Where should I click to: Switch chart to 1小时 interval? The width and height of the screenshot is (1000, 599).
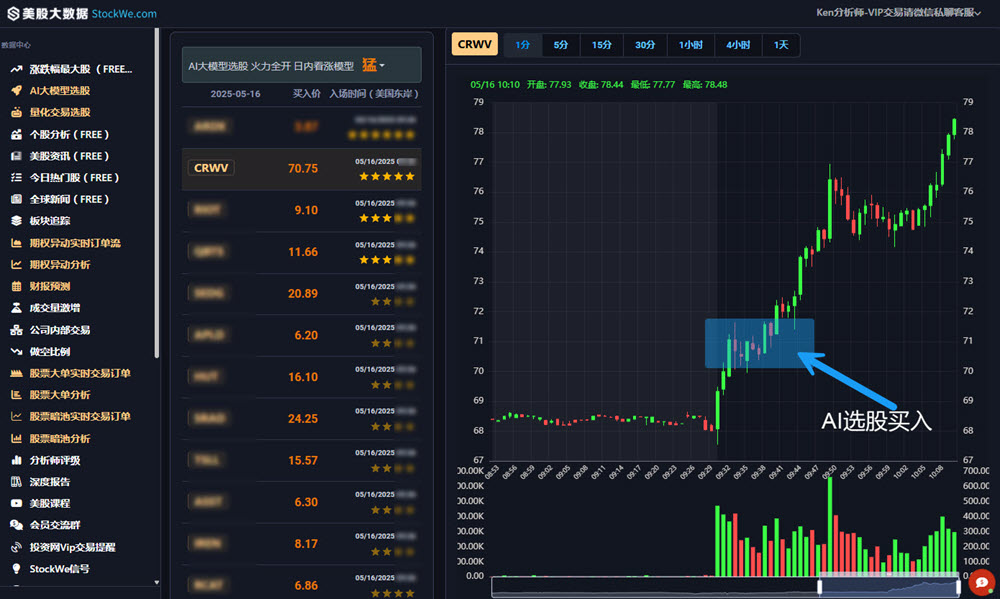coord(691,45)
